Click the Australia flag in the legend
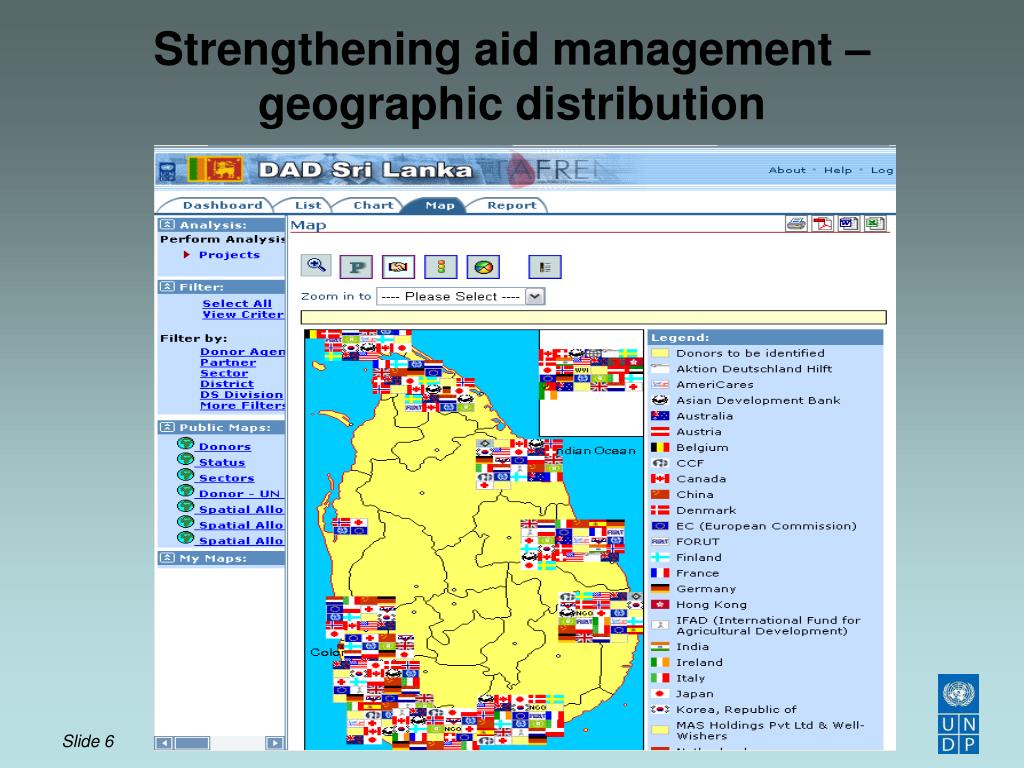Viewport: 1024px width, 768px height. 660,416
